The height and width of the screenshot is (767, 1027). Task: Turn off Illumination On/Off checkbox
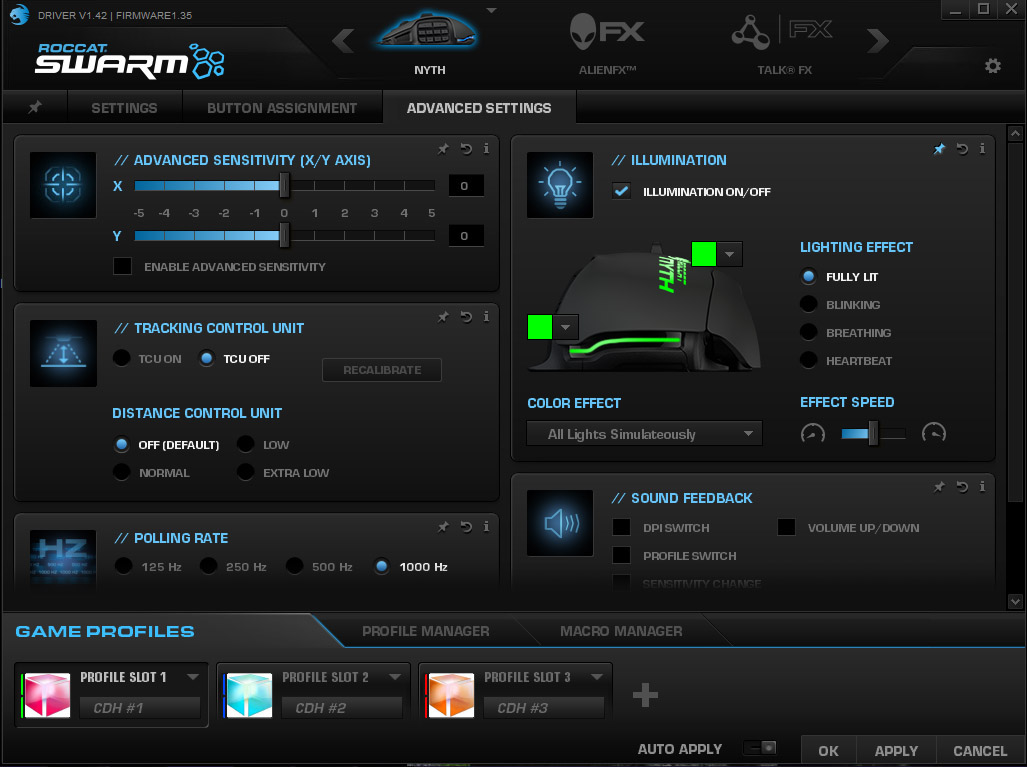[x=622, y=191]
